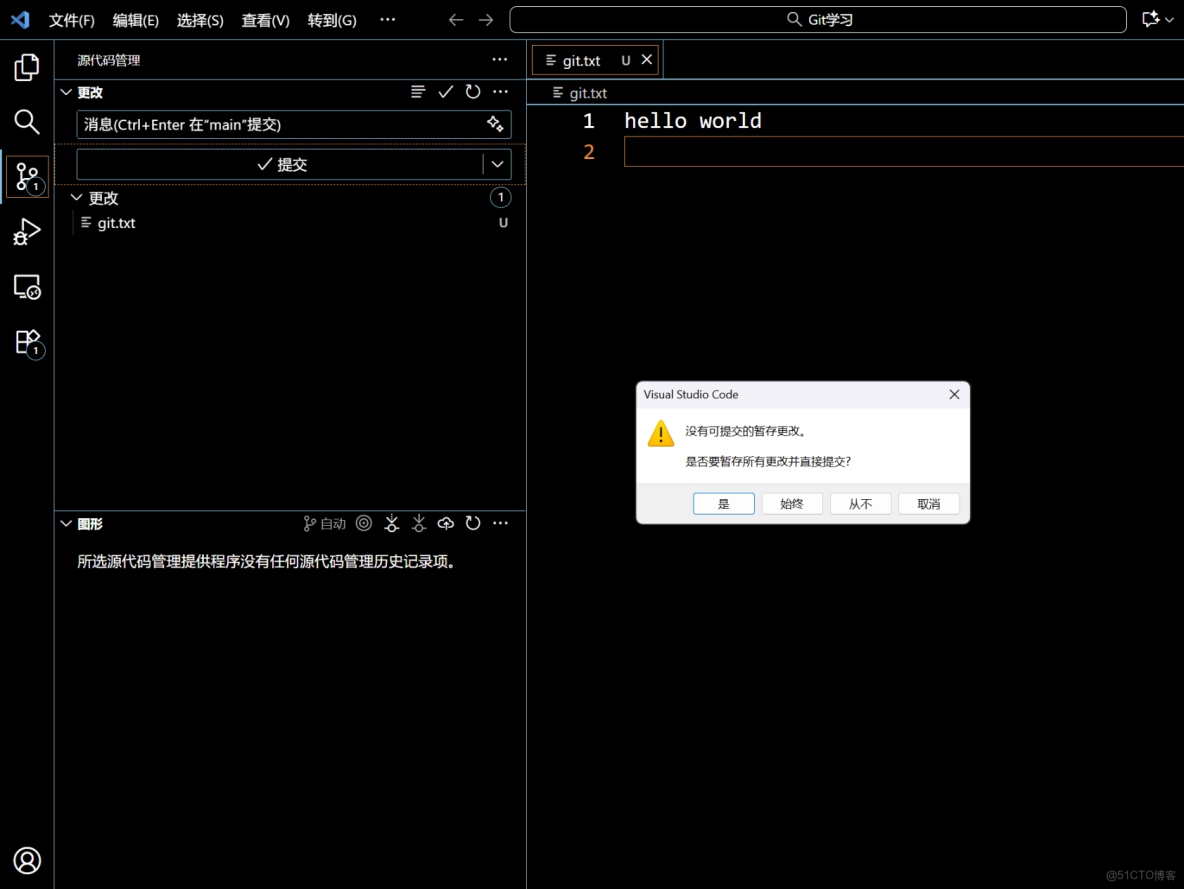Open the Remote Explorer icon
Viewport: 1184px width, 889px height.
point(26,287)
